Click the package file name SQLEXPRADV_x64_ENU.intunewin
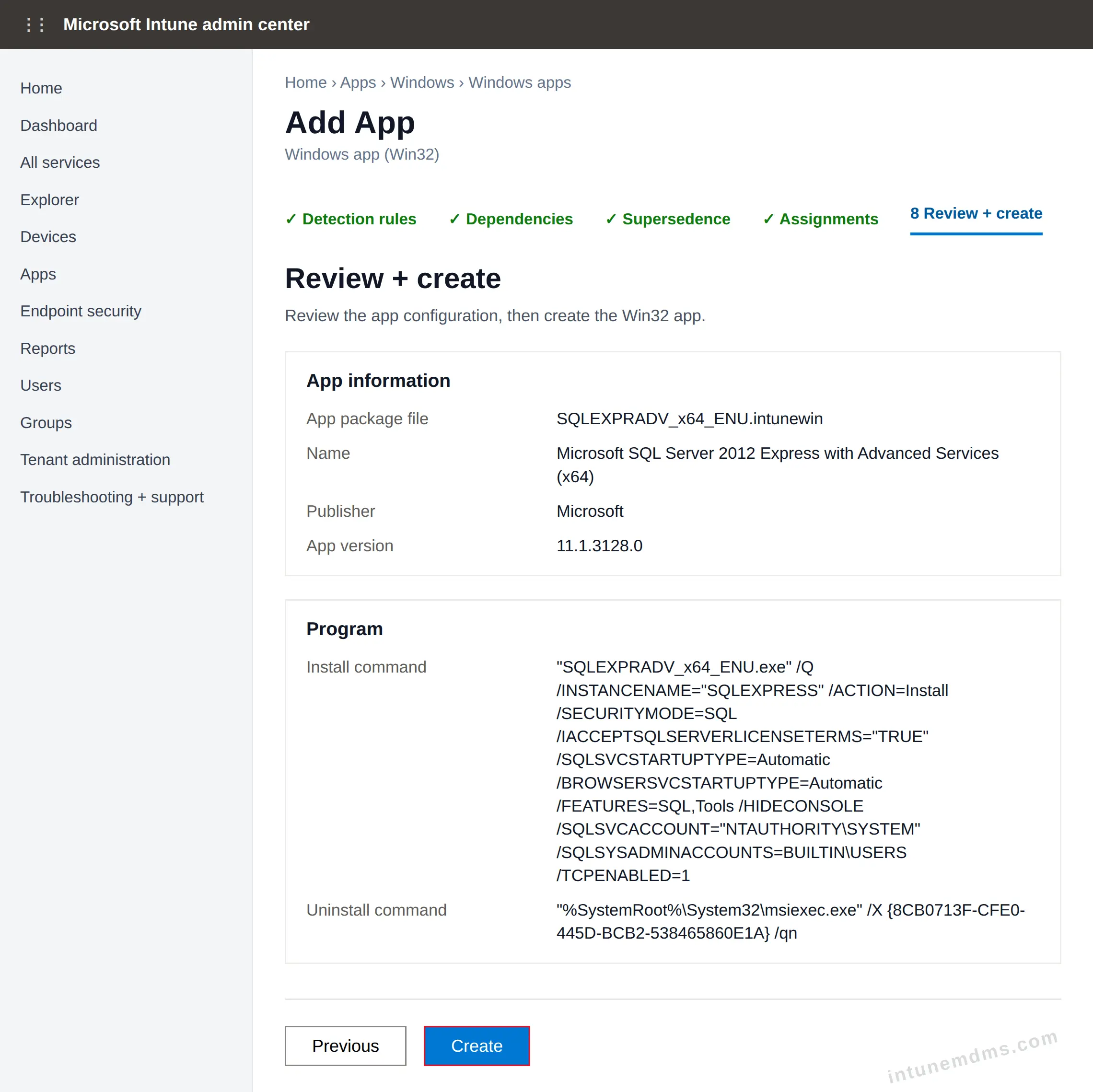This screenshot has height=1092, width=1093. click(x=690, y=418)
